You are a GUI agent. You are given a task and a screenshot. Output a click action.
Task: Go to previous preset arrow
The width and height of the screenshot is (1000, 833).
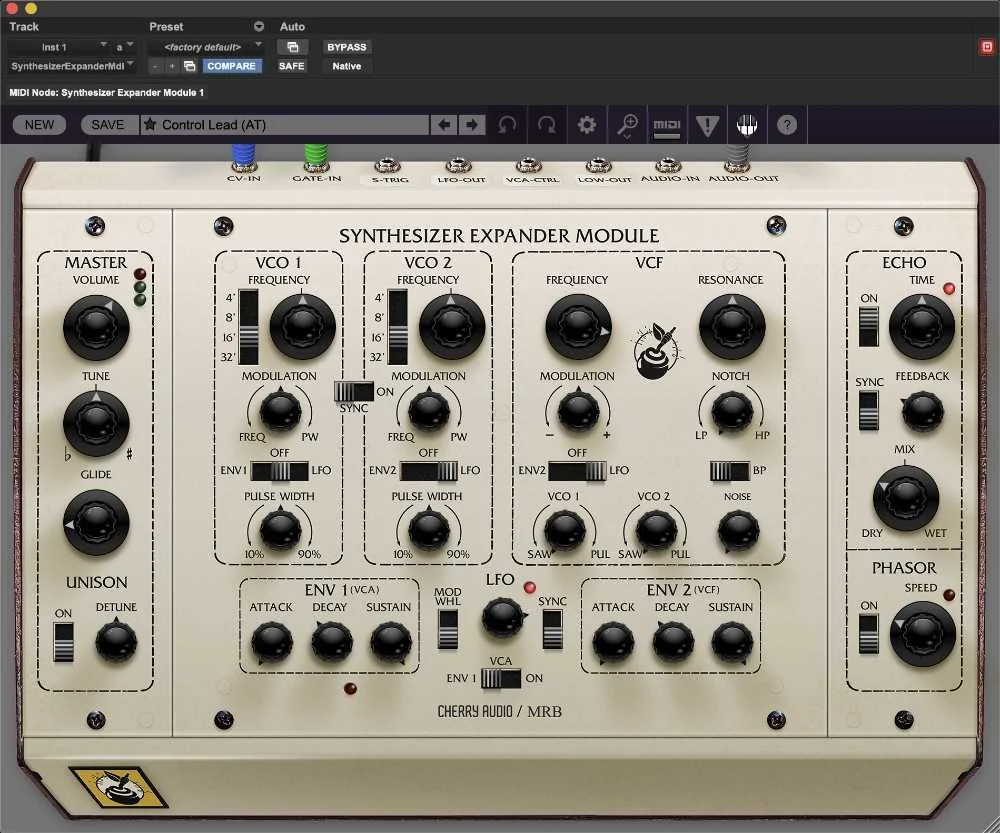click(445, 124)
